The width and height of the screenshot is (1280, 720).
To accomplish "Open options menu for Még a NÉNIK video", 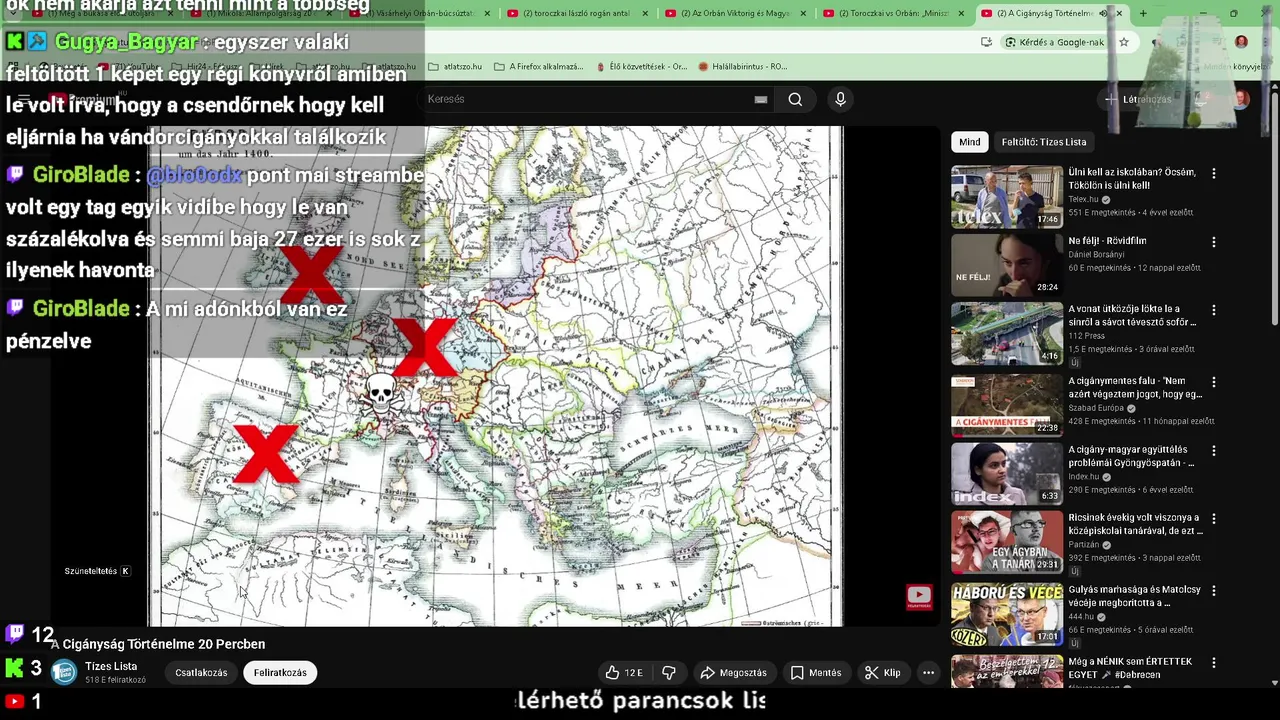I will [x=1214, y=662].
